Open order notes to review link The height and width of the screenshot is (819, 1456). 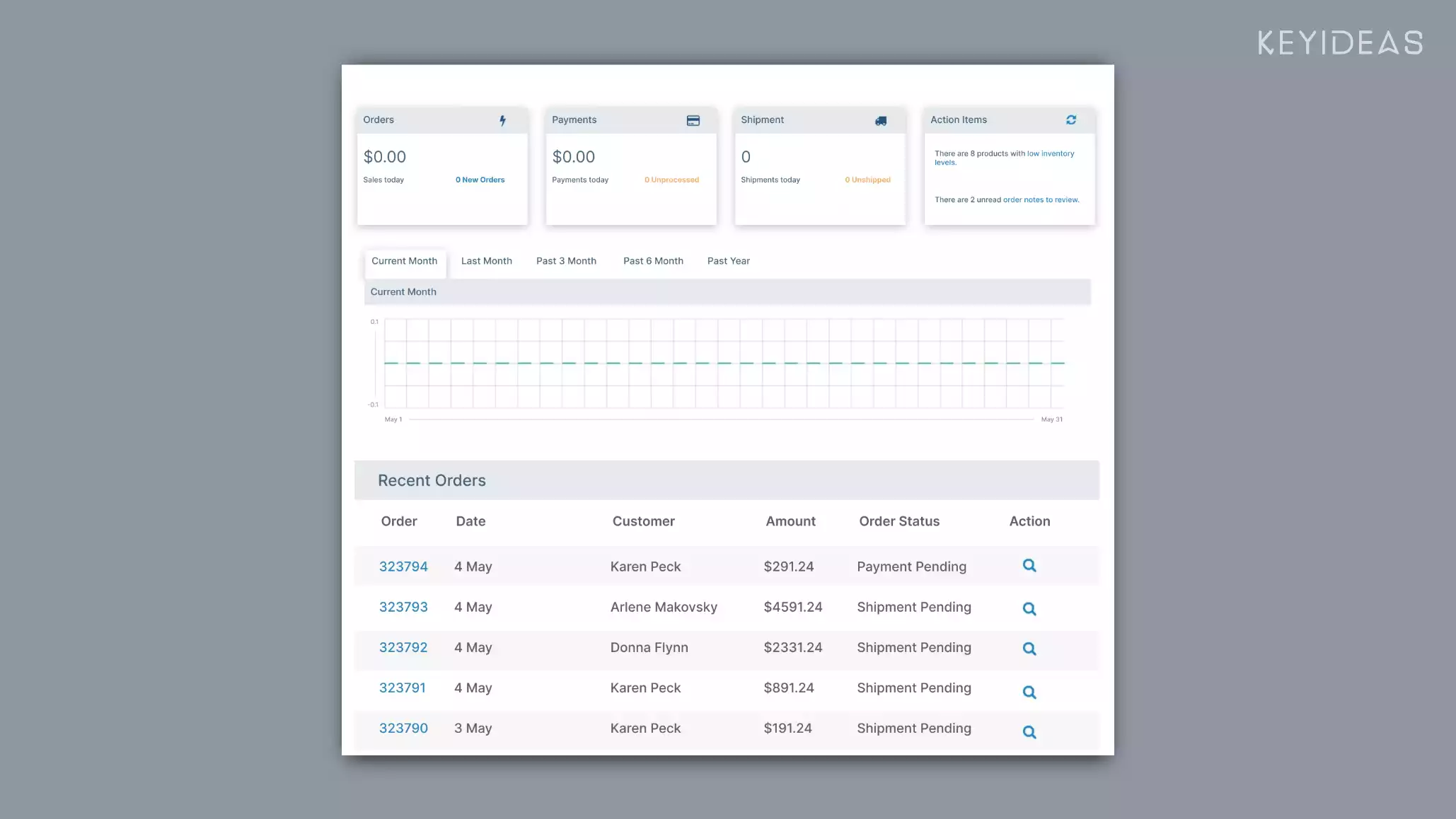point(1041,200)
